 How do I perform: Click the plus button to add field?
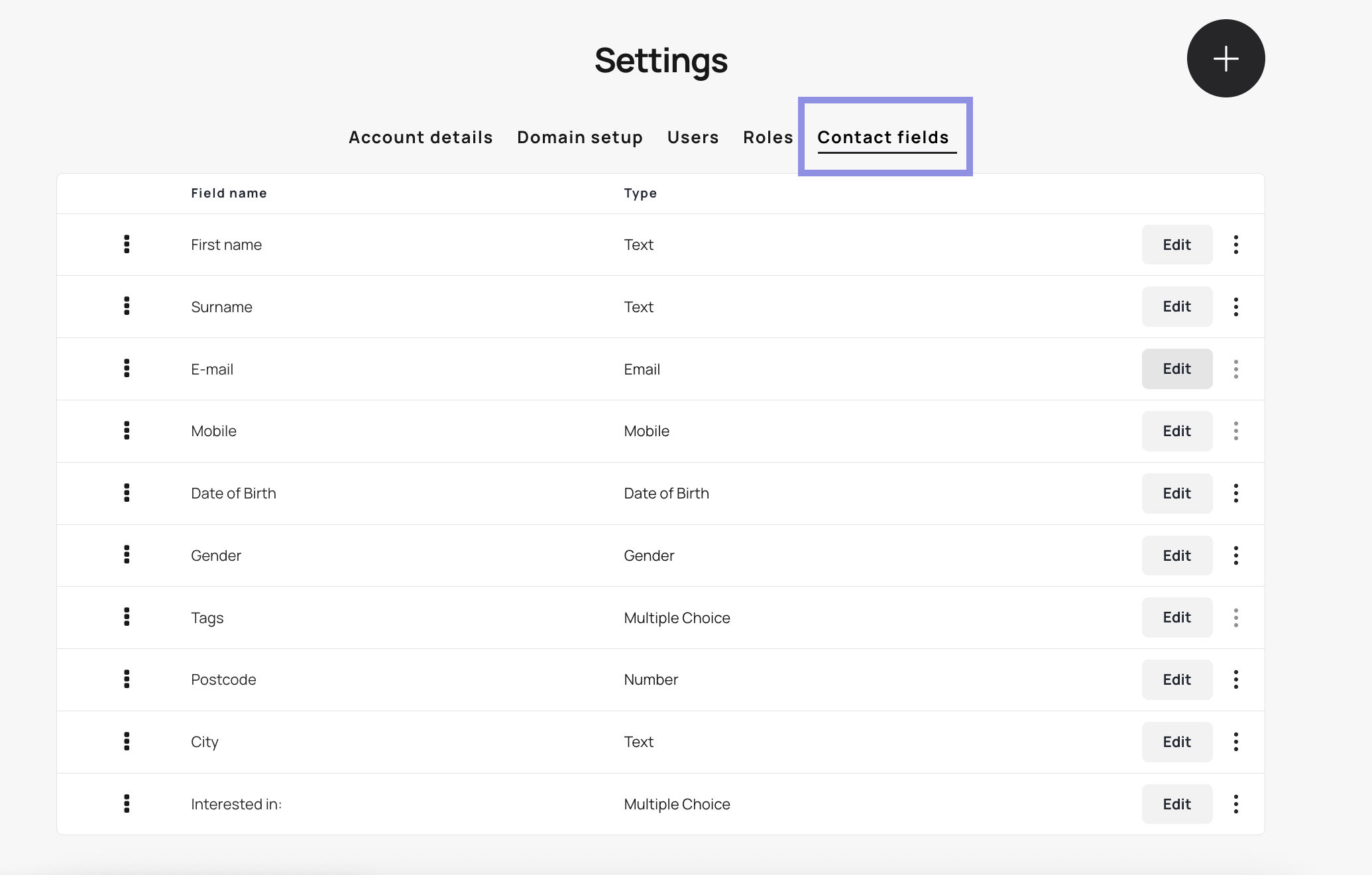(x=1225, y=58)
